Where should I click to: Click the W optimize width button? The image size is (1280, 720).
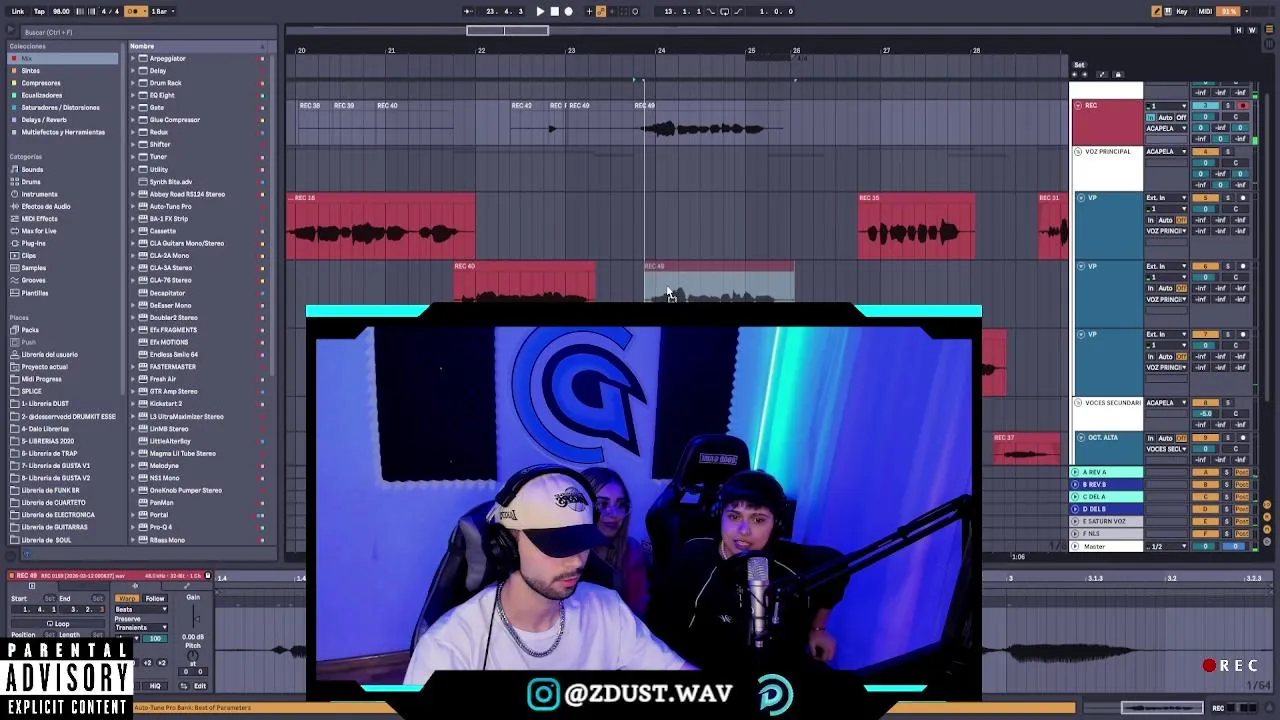[x=1251, y=31]
